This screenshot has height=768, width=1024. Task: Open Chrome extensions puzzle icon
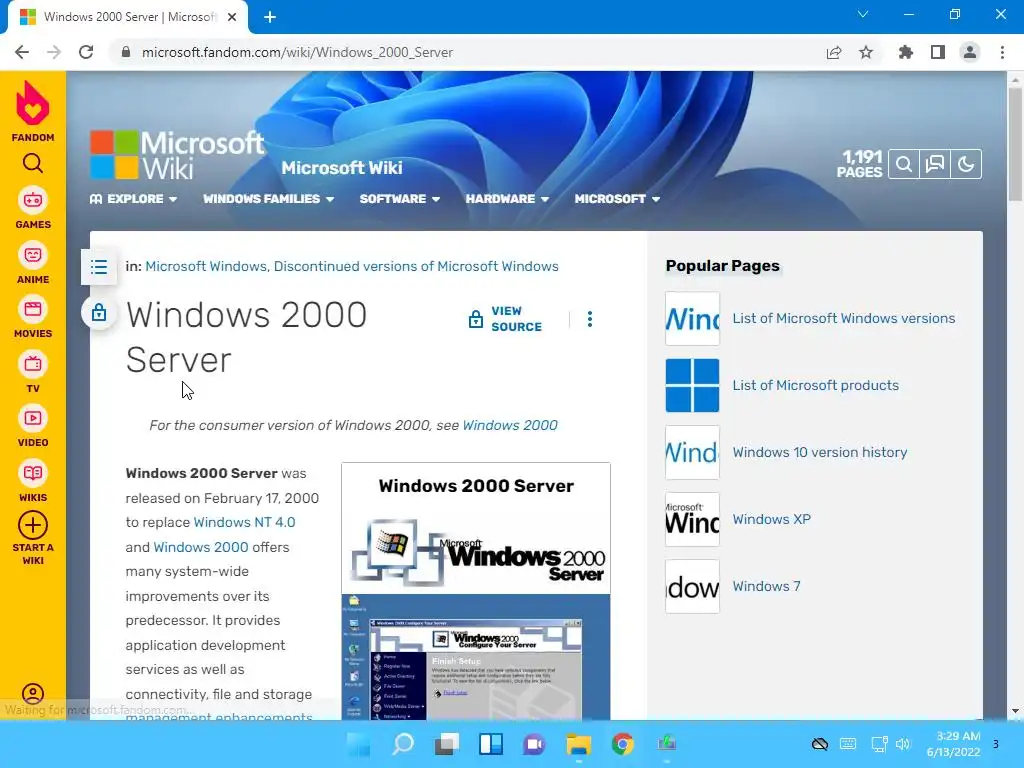pos(906,52)
